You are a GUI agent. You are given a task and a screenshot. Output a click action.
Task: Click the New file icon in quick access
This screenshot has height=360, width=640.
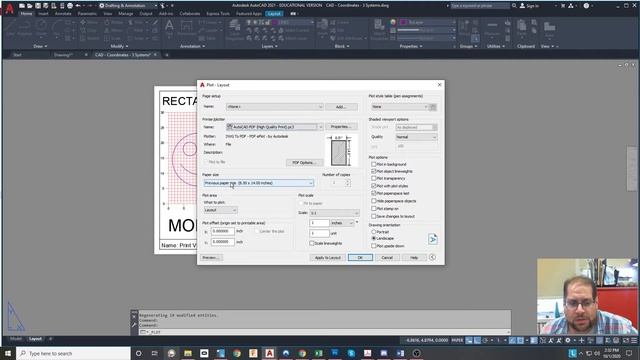22,6
